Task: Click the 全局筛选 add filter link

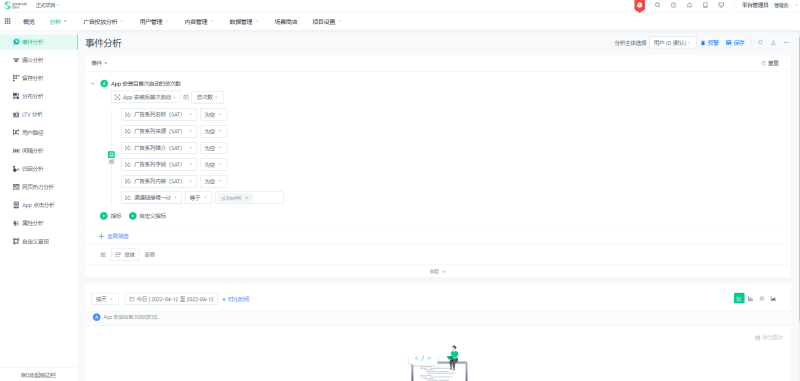Action: pos(114,236)
